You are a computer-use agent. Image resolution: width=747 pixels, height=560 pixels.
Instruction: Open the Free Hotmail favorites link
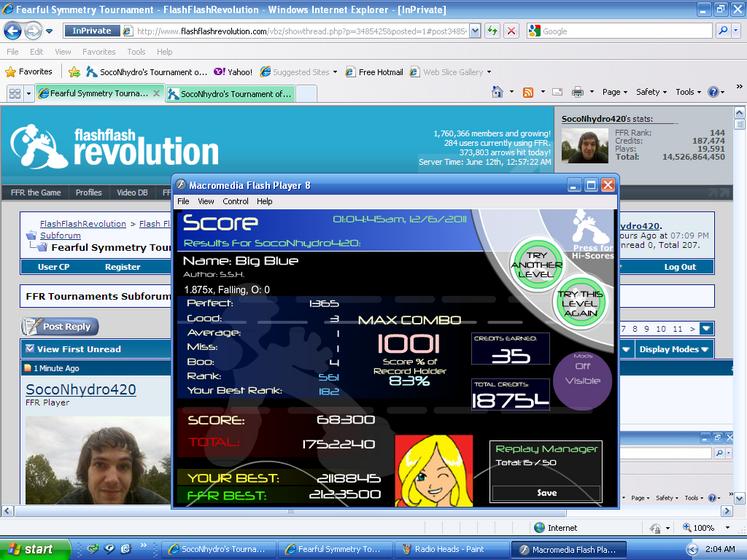(x=374, y=72)
